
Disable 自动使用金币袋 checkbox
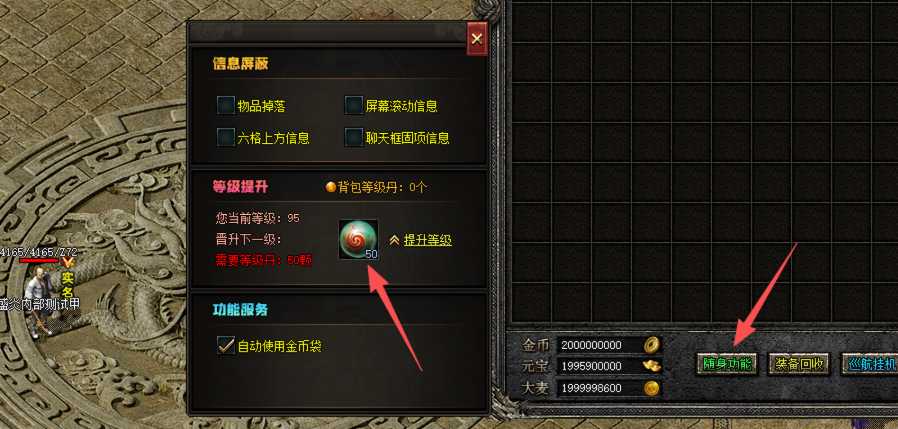(x=226, y=345)
